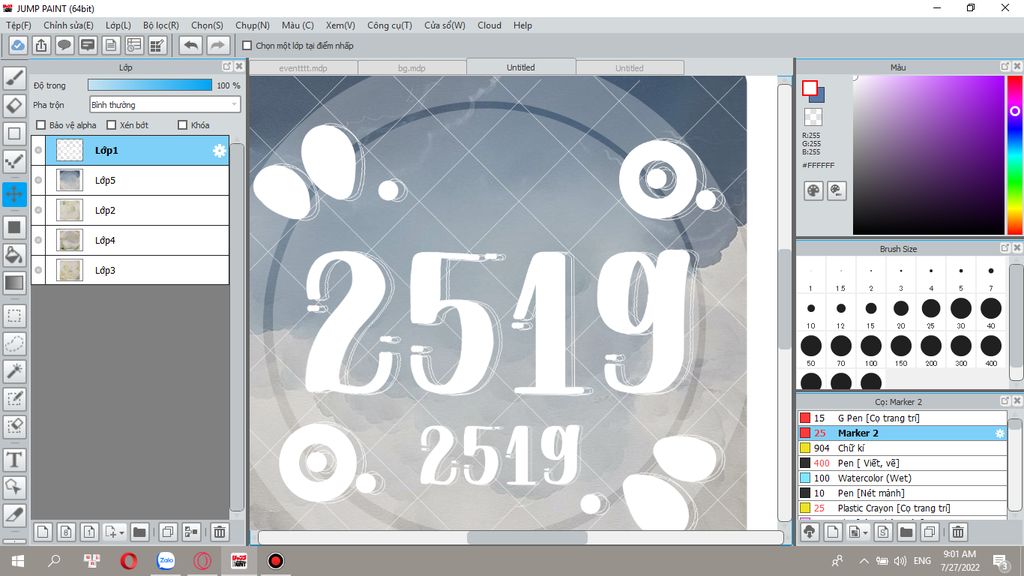Image resolution: width=1024 pixels, height=576 pixels.
Task: Add new raster layer in Lớp panel
Action: [42, 532]
